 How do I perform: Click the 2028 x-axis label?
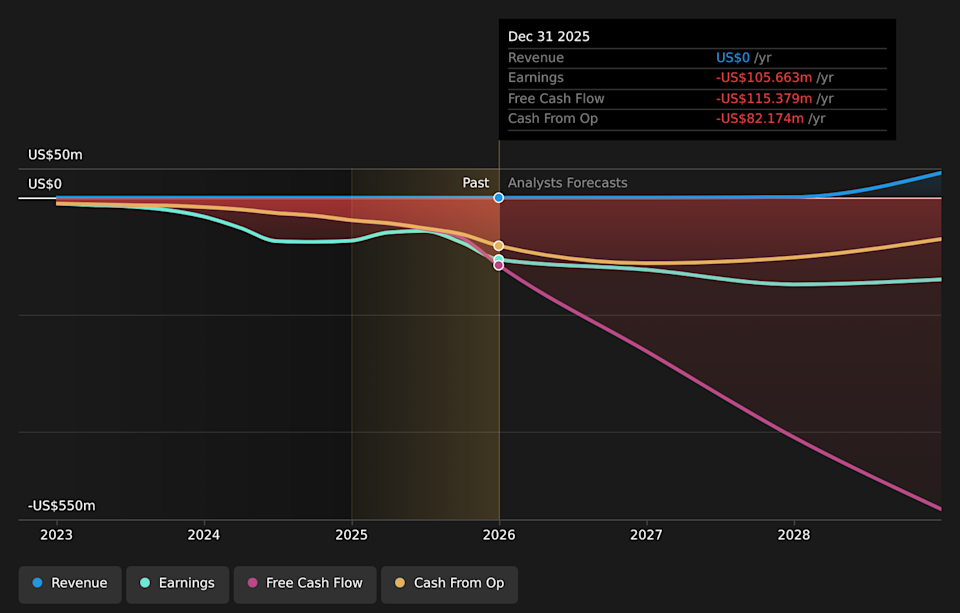point(794,535)
